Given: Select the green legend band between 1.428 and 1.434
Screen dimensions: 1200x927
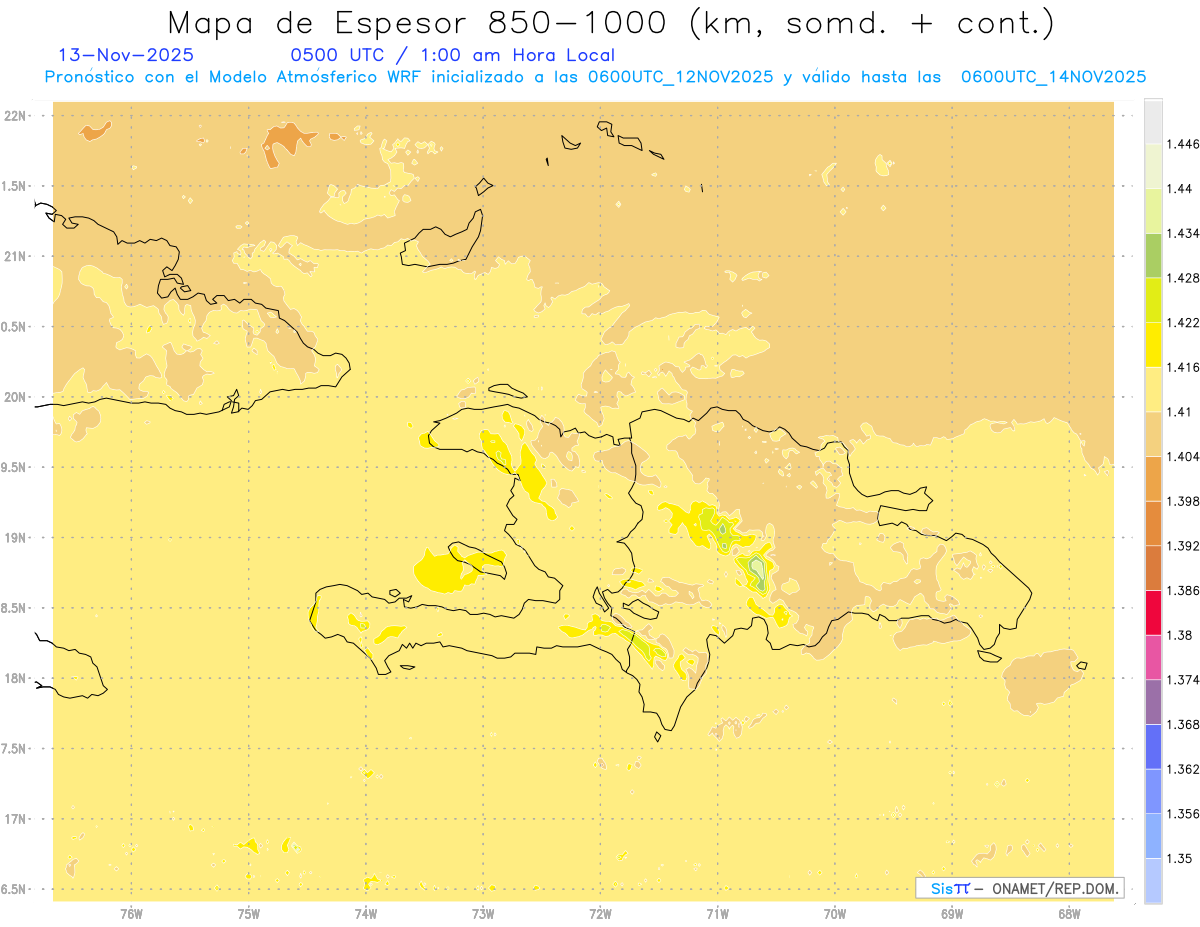Looking at the screenshot, I should [x=1153, y=256].
